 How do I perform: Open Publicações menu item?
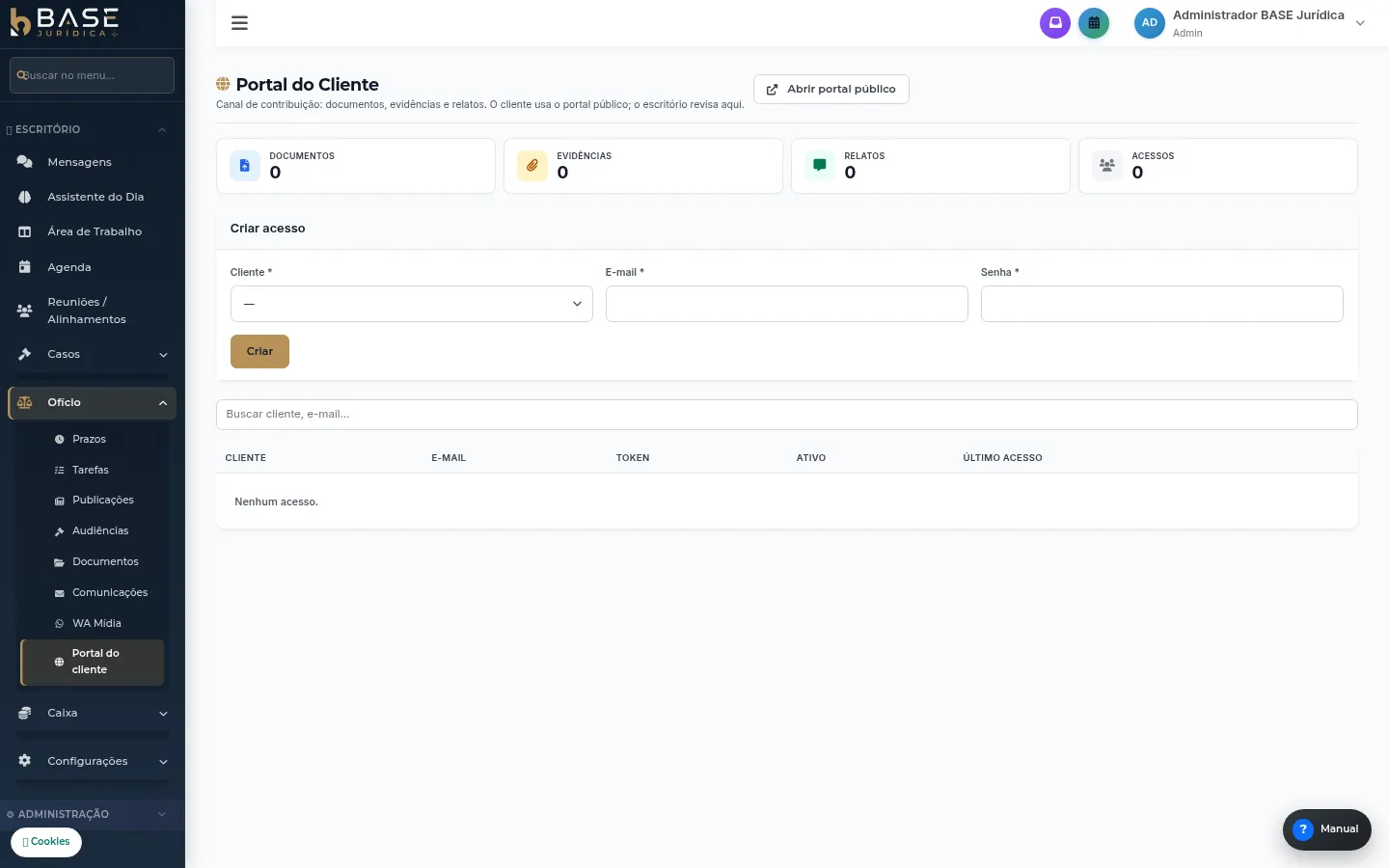tap(93, 500)
